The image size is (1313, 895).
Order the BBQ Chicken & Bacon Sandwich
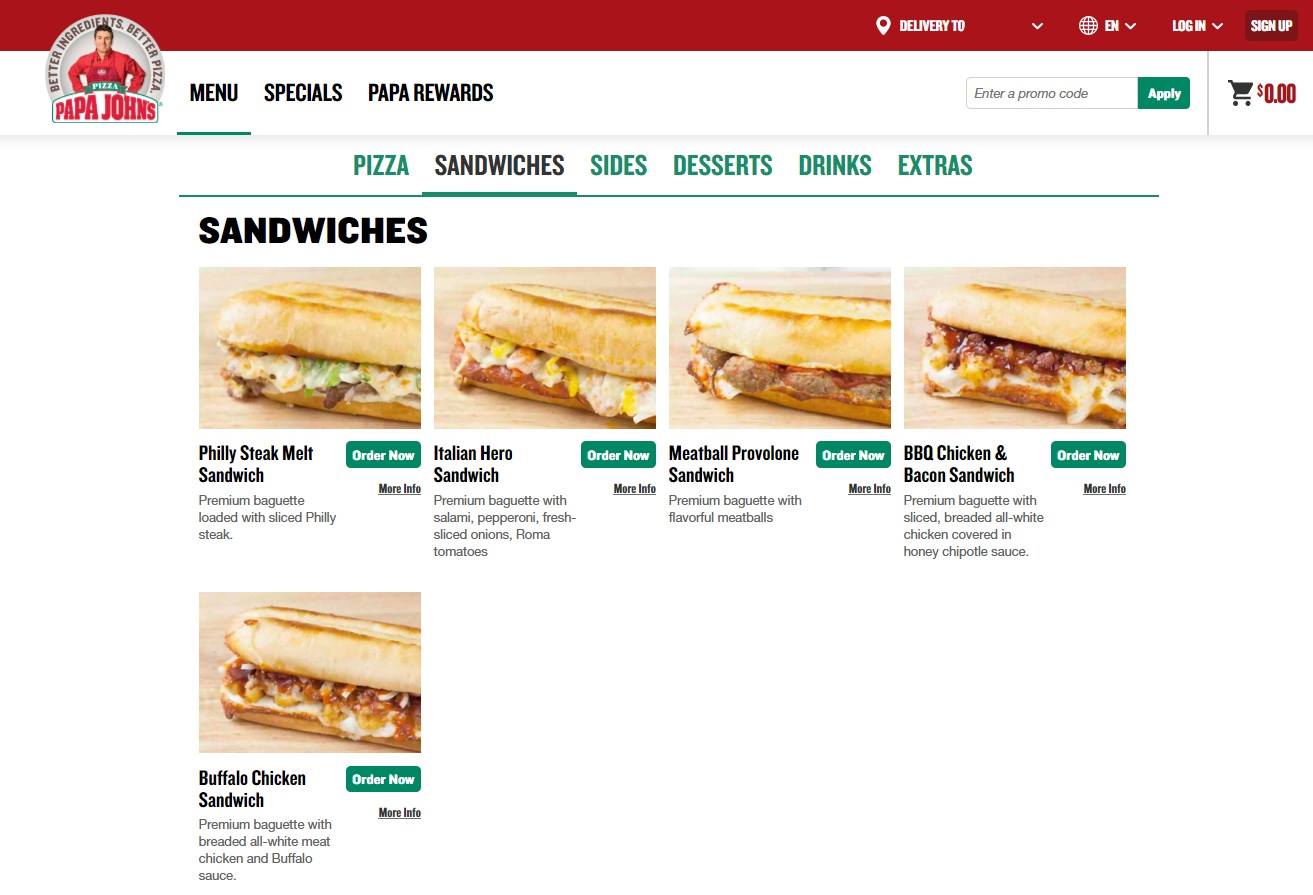click(x=1088, y=455)
